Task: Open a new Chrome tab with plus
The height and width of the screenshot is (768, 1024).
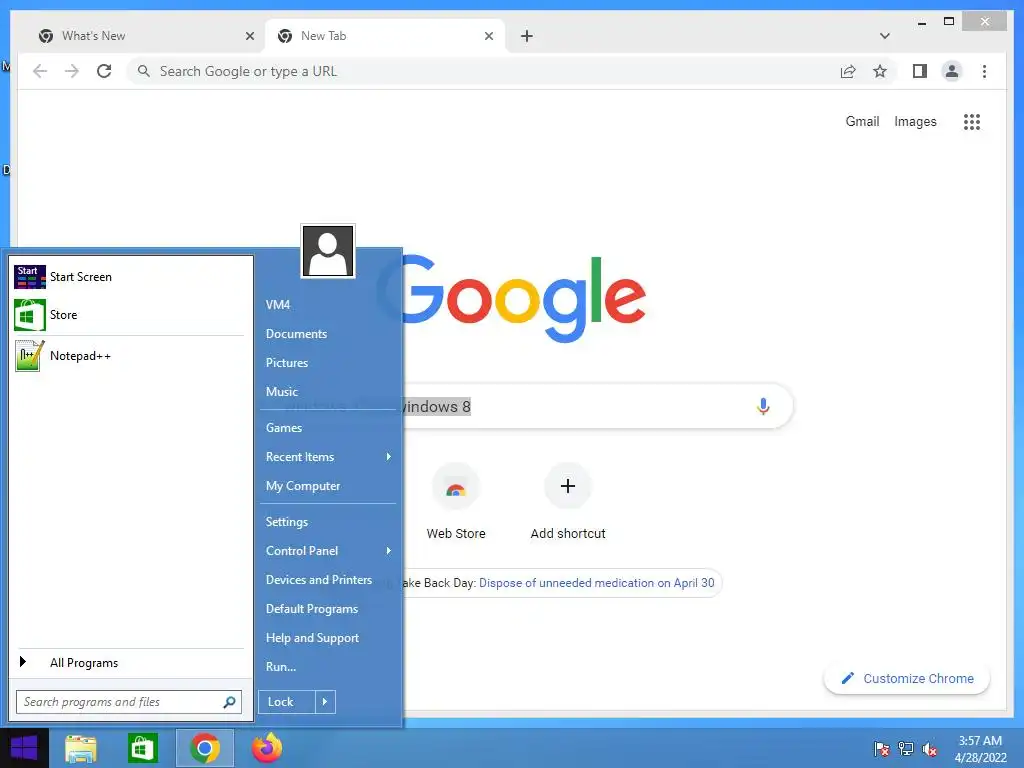Action: [527, 36]
